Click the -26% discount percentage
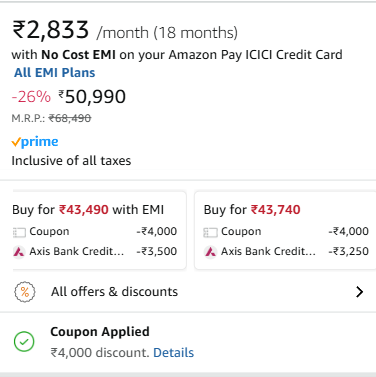Screen dimensions: 376x377 tap(31, 97)
